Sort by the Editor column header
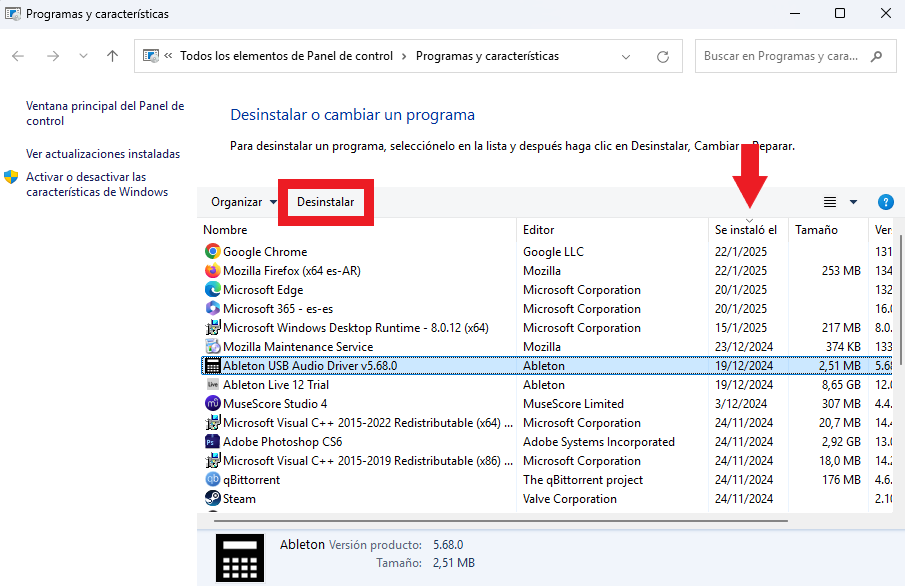 tap(538, 230)
